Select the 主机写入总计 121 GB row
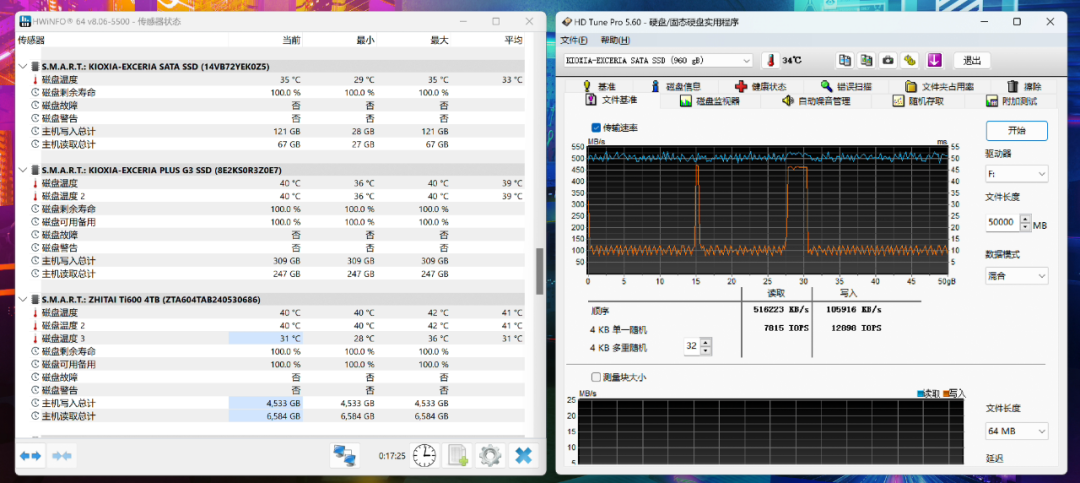 [271, 131]
